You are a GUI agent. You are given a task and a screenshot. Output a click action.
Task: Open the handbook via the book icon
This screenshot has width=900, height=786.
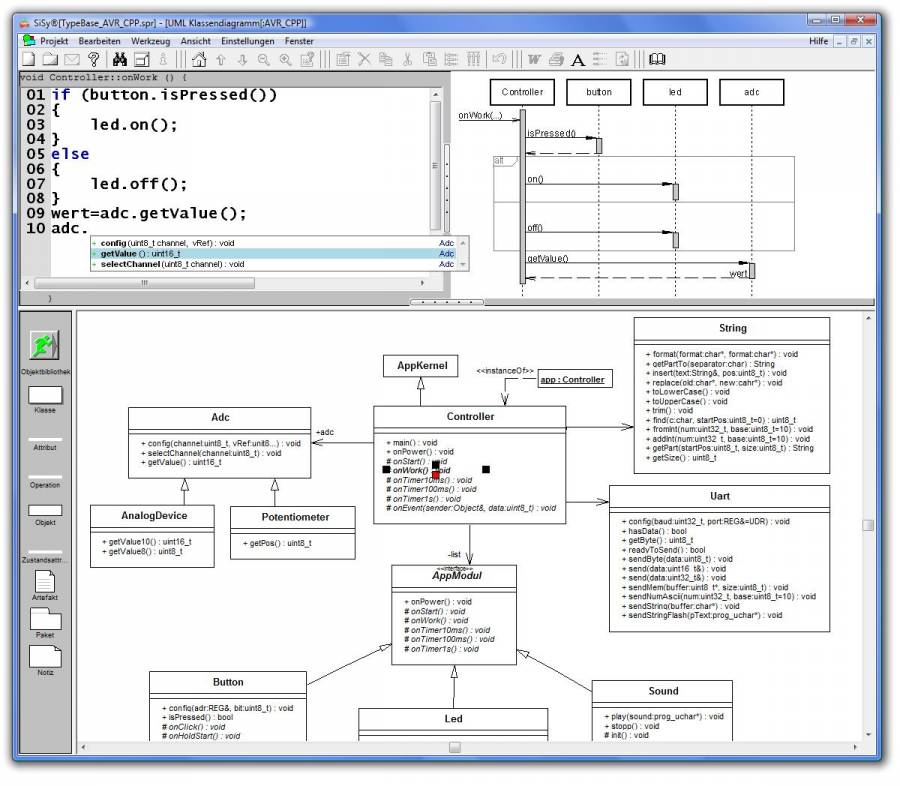tap(656, 58)
